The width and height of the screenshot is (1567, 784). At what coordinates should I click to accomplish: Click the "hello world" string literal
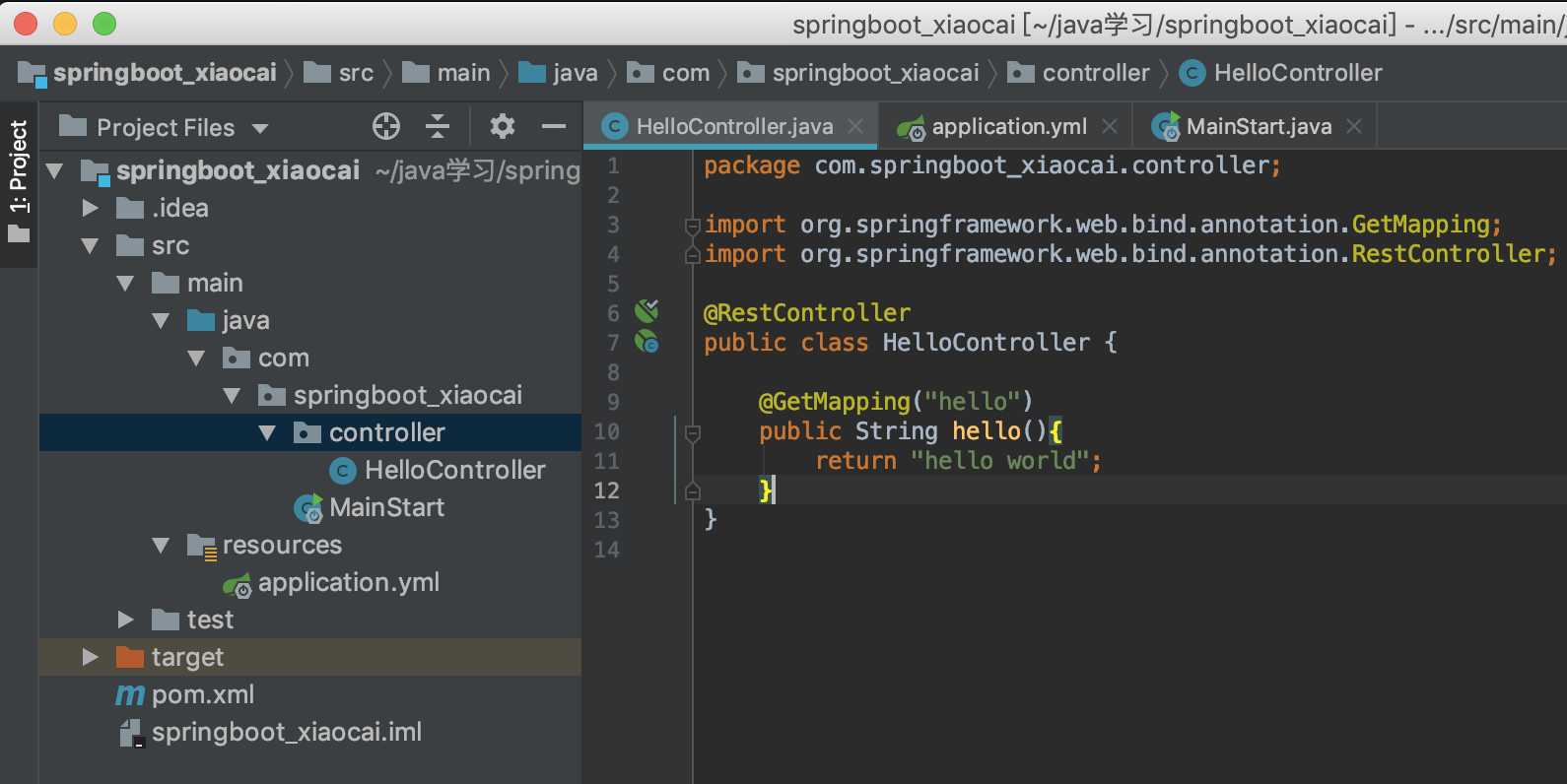point(999,461)
